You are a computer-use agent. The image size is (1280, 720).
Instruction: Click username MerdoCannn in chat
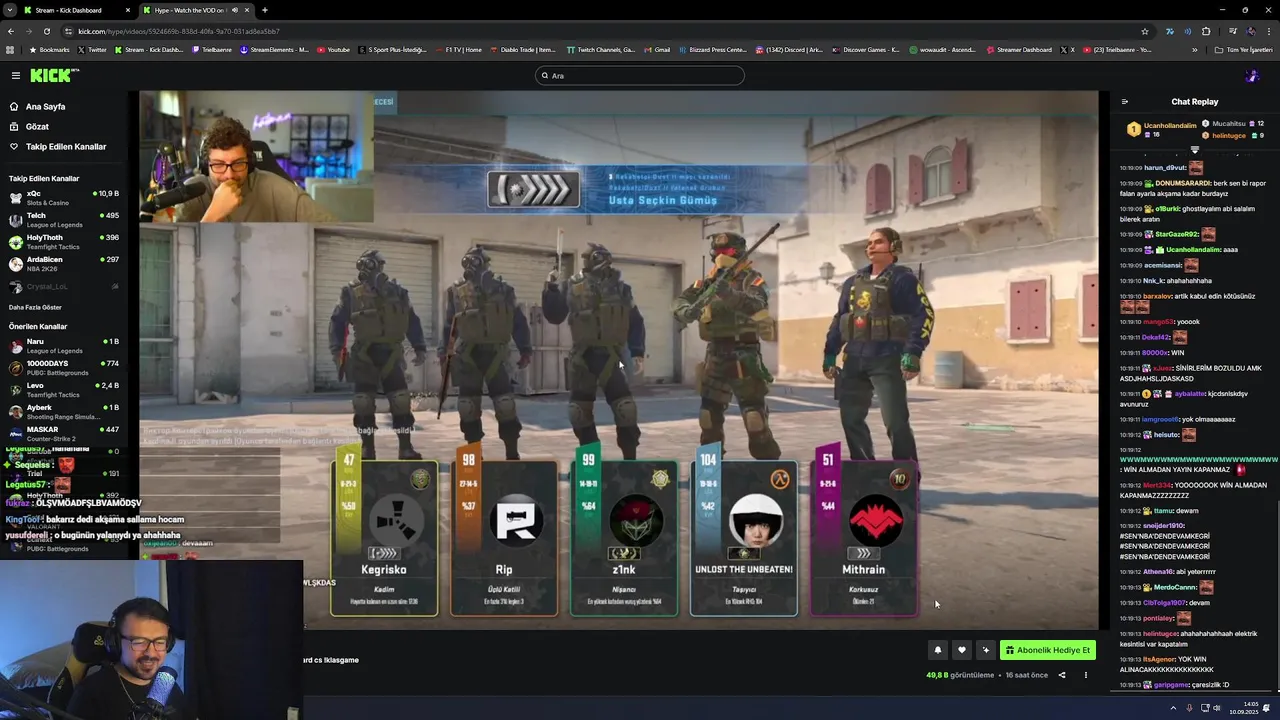[x=1175, y=587]
